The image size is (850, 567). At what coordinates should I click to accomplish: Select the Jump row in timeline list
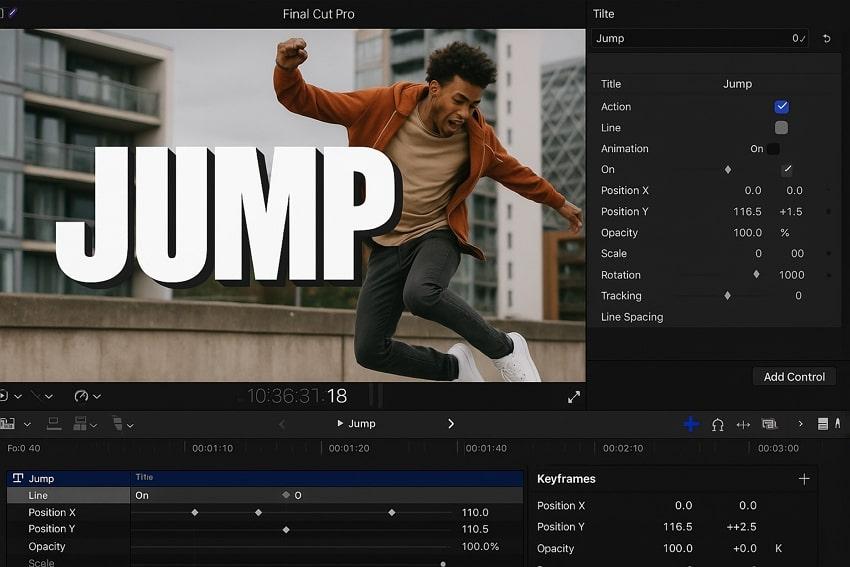tap(42, 479)
